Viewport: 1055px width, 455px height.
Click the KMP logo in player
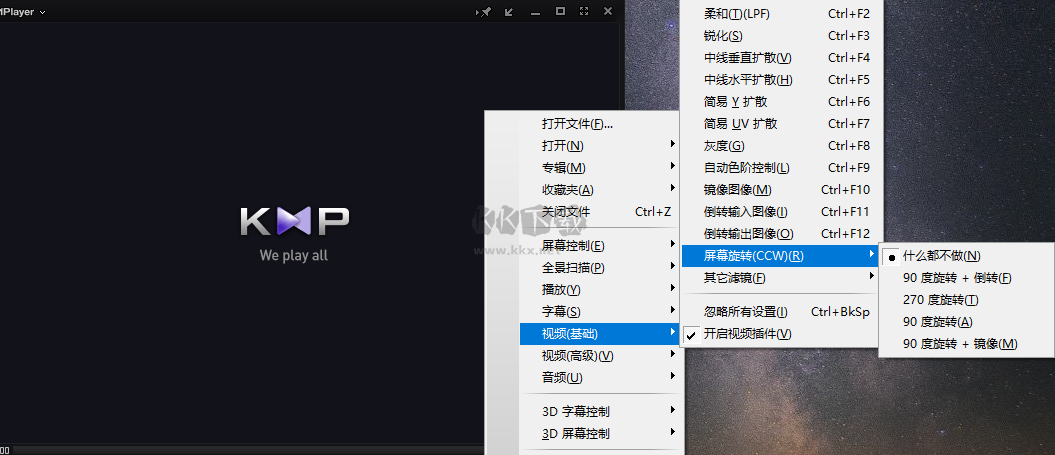[x=294, y=221]
